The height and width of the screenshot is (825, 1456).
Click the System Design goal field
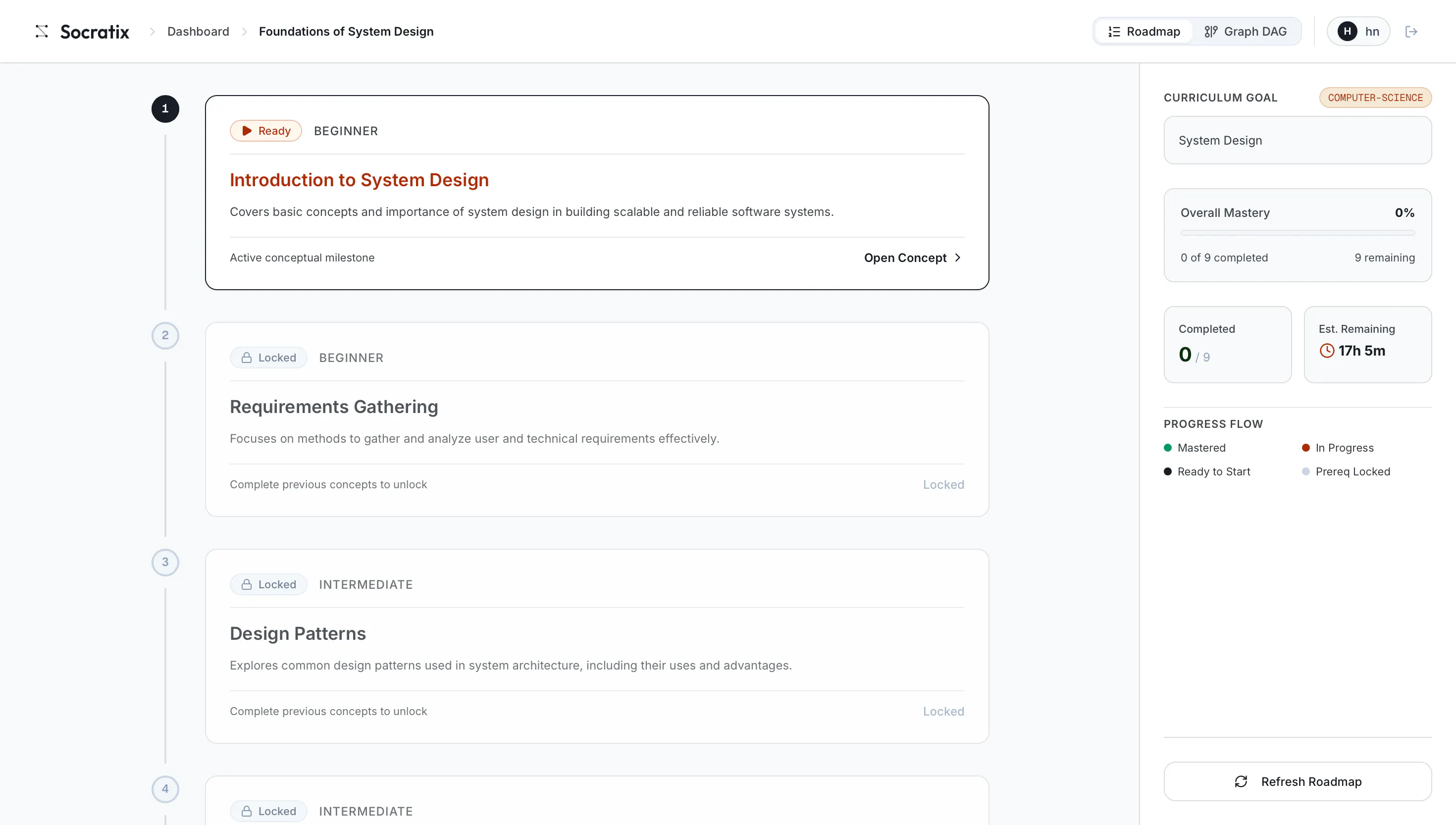click(1298, 140)
